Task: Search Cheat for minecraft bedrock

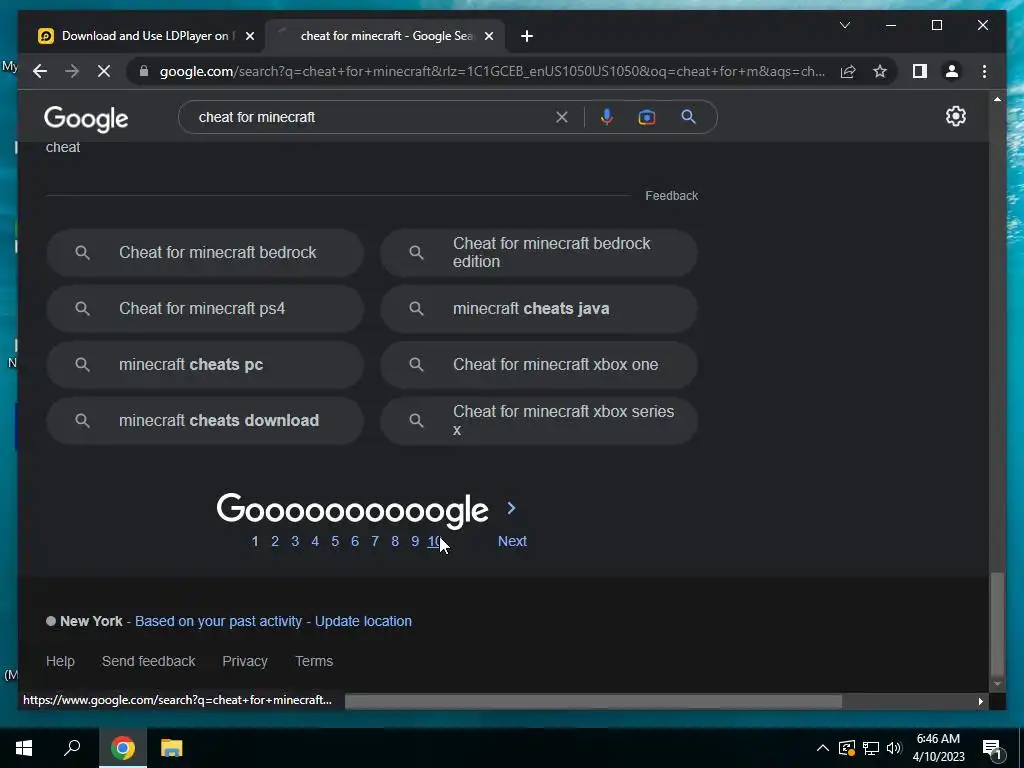Action: pos(205,253)
